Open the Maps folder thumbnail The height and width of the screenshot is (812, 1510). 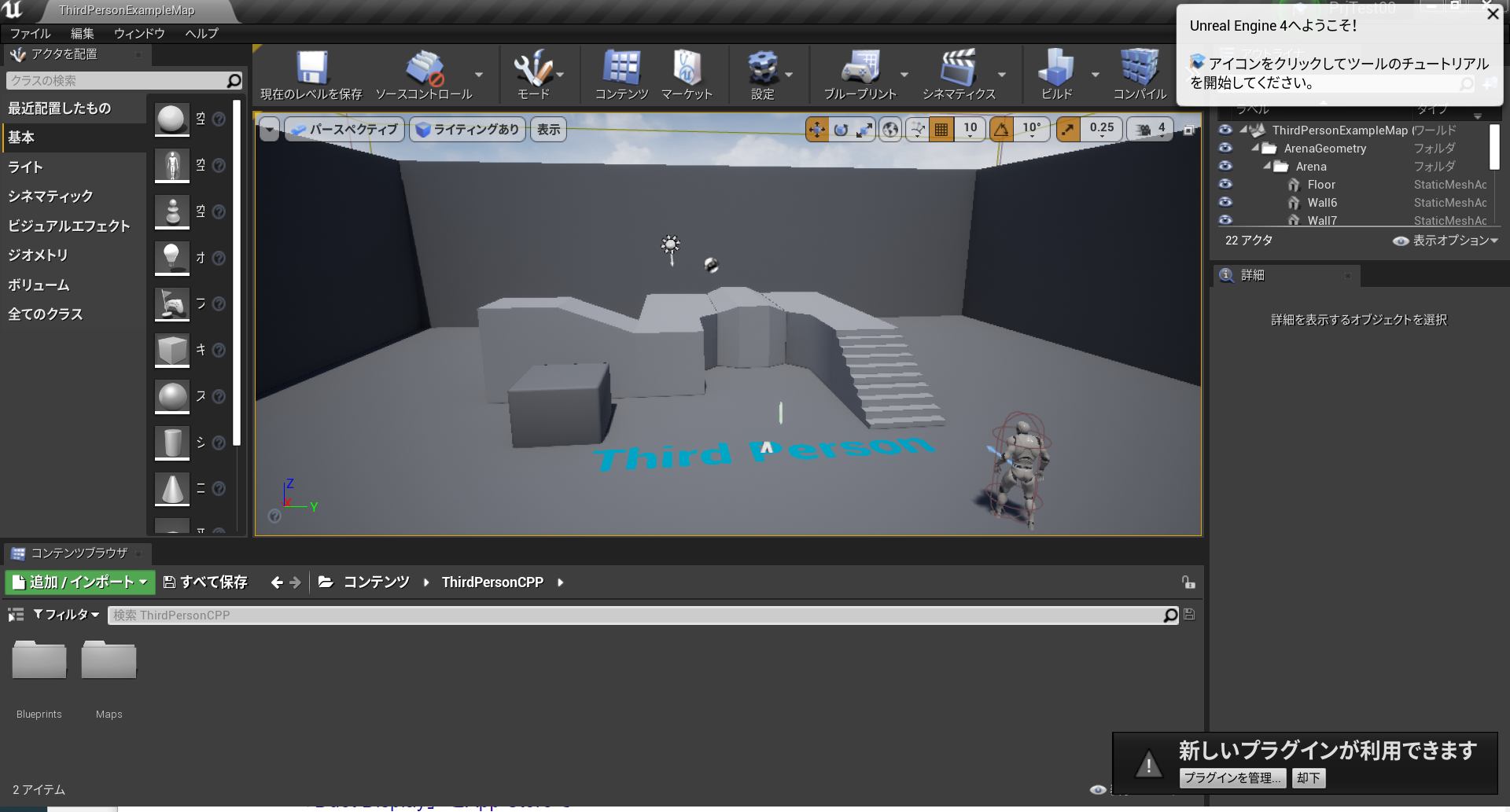(109, 660)
